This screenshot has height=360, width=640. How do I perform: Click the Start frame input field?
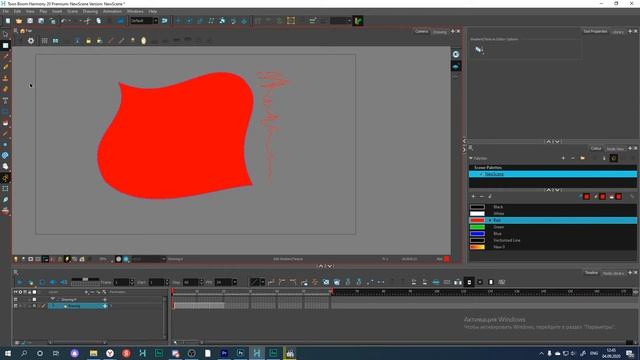point(156,282)
